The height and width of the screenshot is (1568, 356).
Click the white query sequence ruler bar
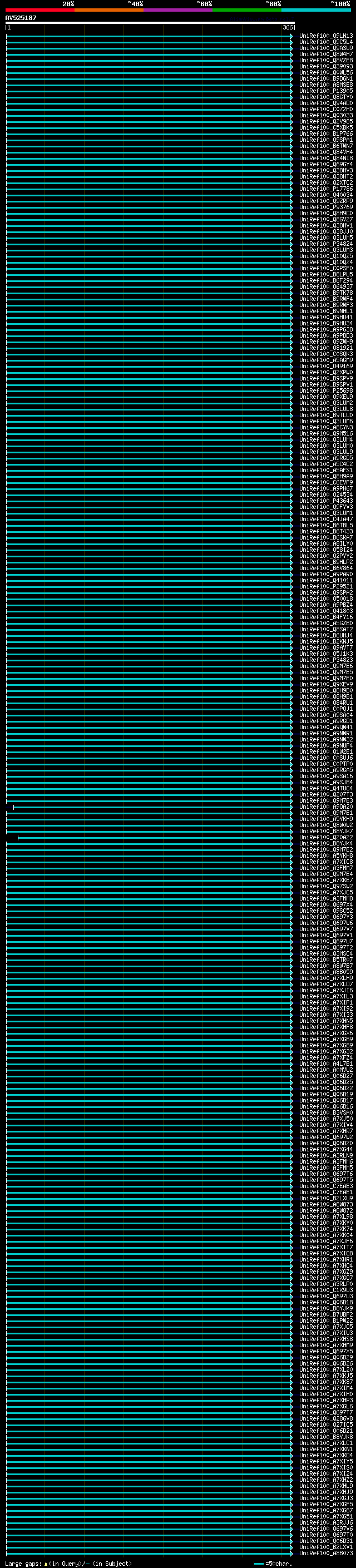tap(150, 22)
